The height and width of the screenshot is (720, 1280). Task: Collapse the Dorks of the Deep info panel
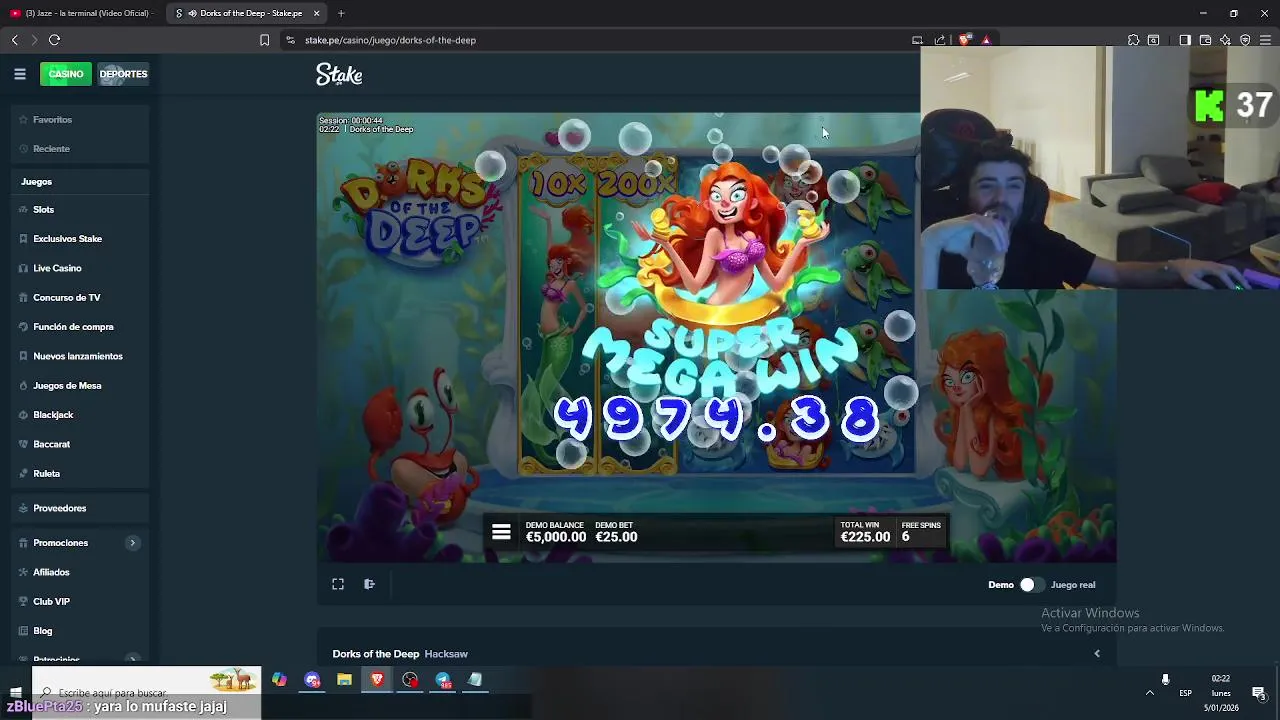click(x=1097, y=654)
